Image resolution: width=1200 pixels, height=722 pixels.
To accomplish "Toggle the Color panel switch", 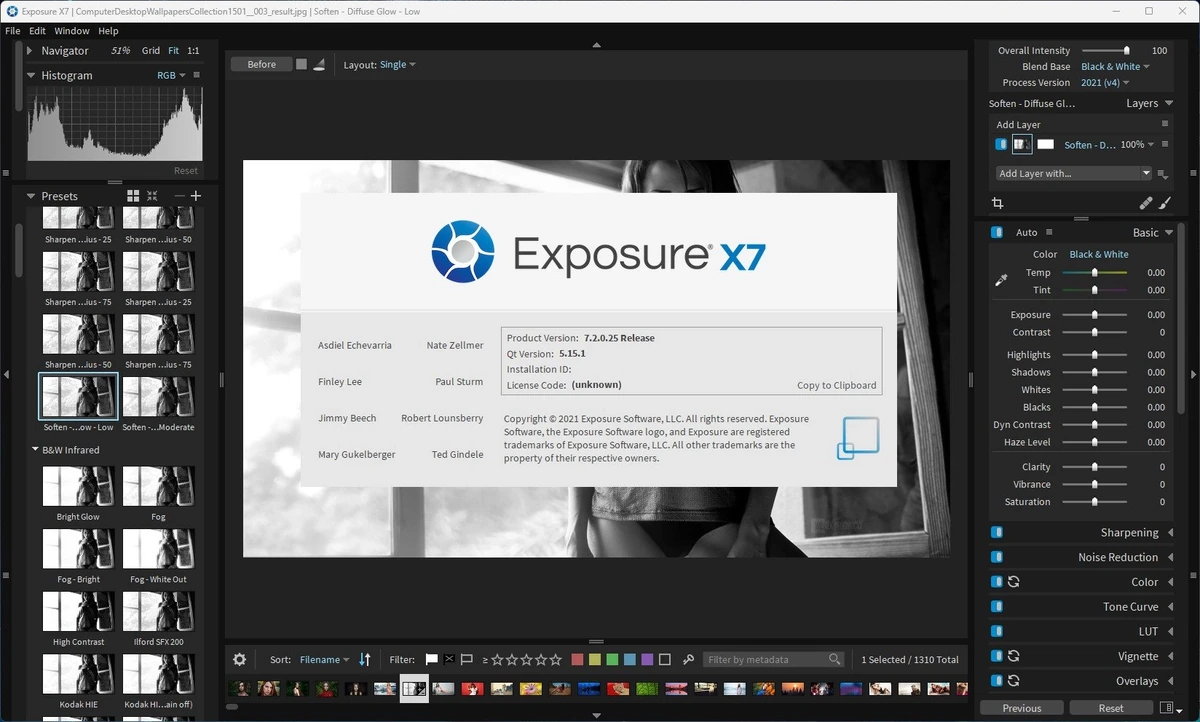I will click(997, 582).
